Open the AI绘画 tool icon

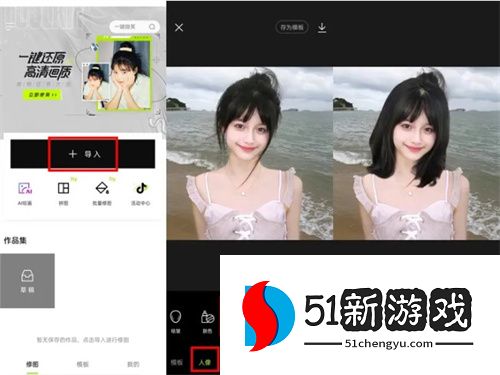(x=25, y=189)
